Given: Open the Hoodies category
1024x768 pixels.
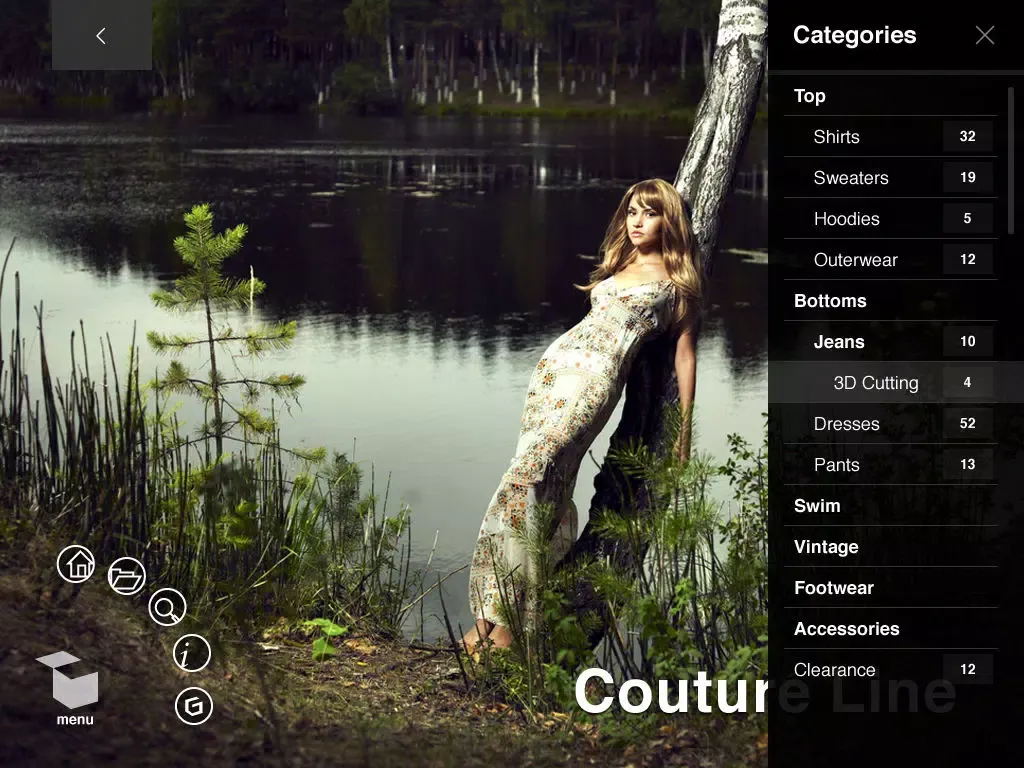Looking at the screenshot, I should (891, 219).
